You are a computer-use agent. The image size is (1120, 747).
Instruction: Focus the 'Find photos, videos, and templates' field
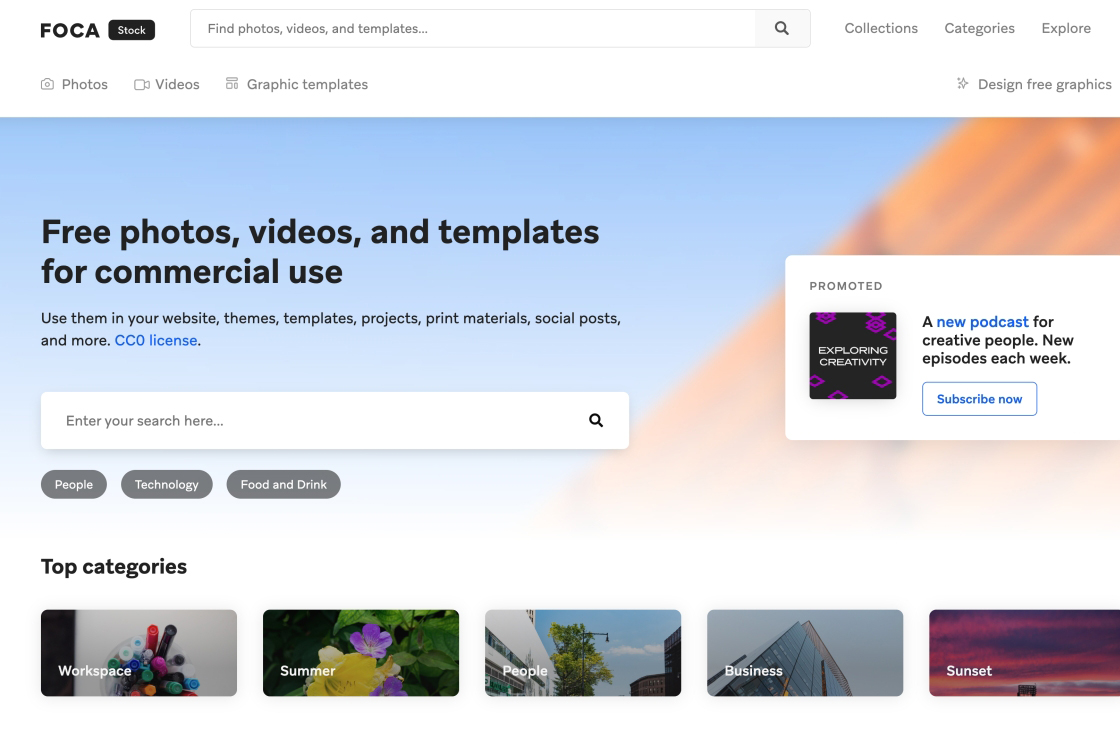[473, 29]
